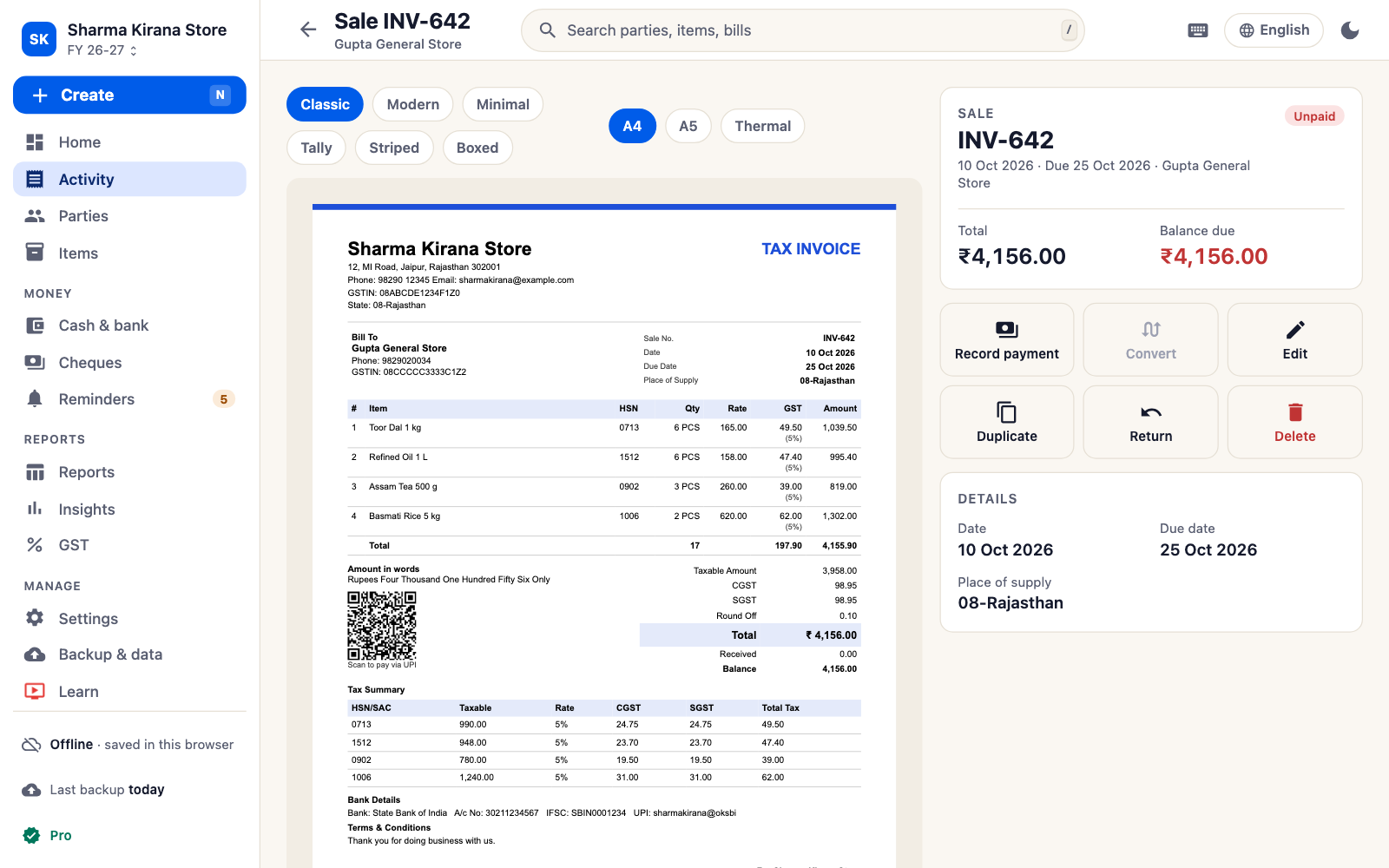This screenshot has width=1389, height=868.
Task: Click the back arrow next to Sale INV-642
Action: pyautogui.click(x=308, y=30)
